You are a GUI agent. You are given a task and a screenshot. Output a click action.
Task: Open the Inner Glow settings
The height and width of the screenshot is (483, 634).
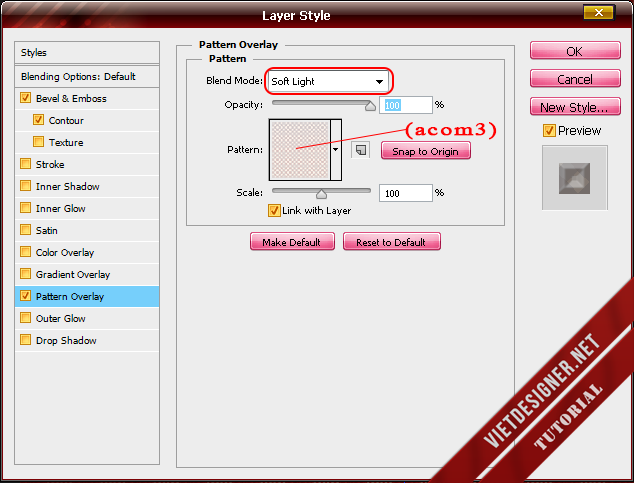click(61, 209)
